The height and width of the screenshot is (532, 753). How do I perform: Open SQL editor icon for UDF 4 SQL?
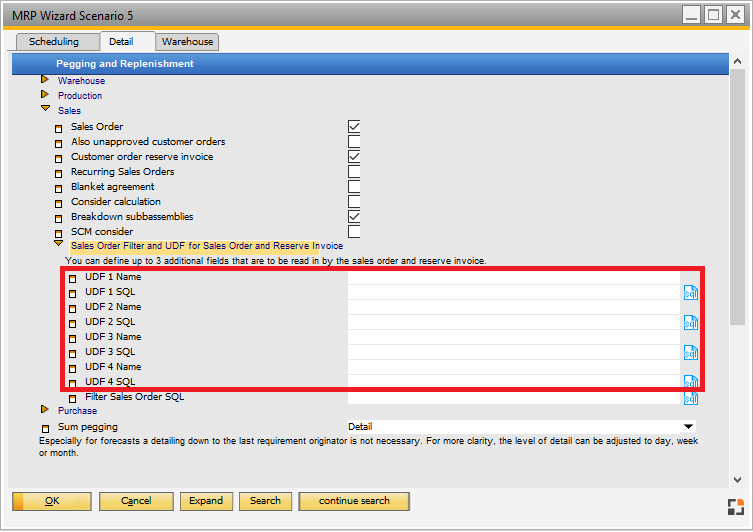point(690,381)
